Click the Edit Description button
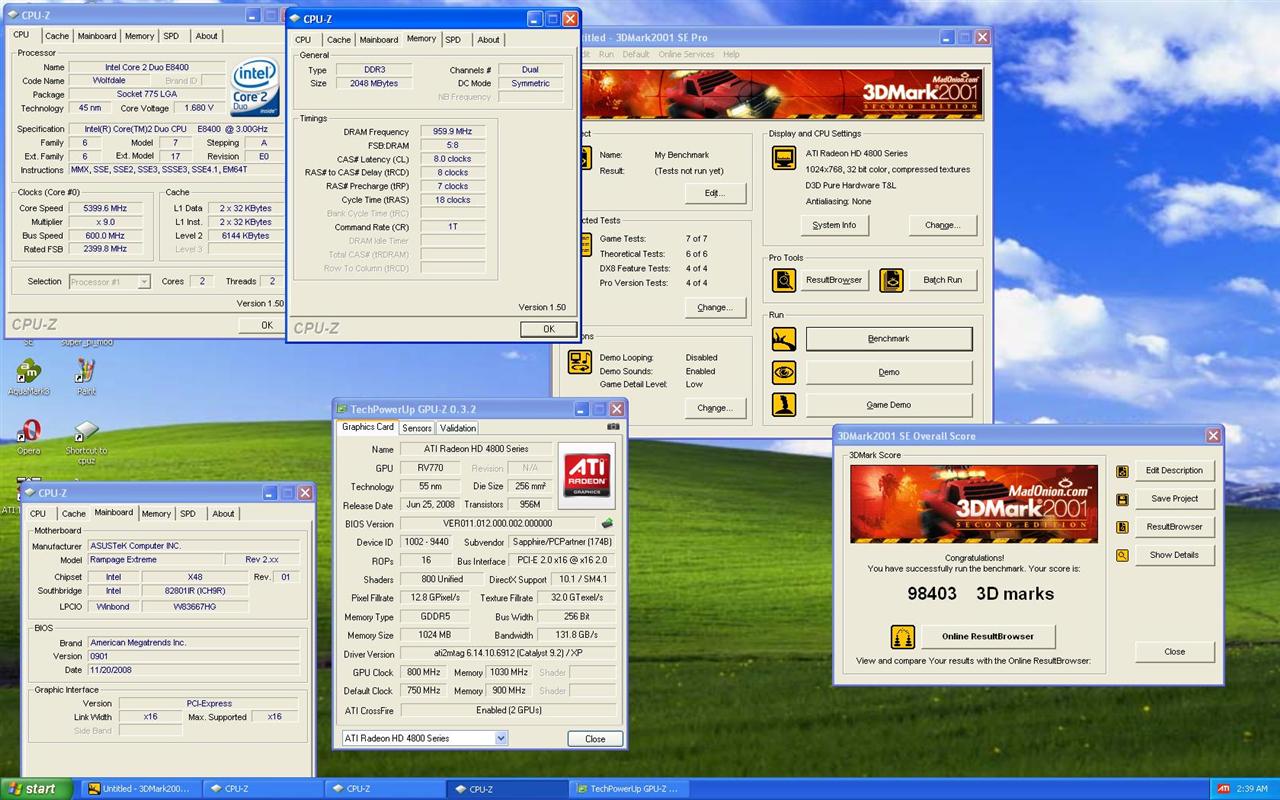 (x=1175, y=471)
